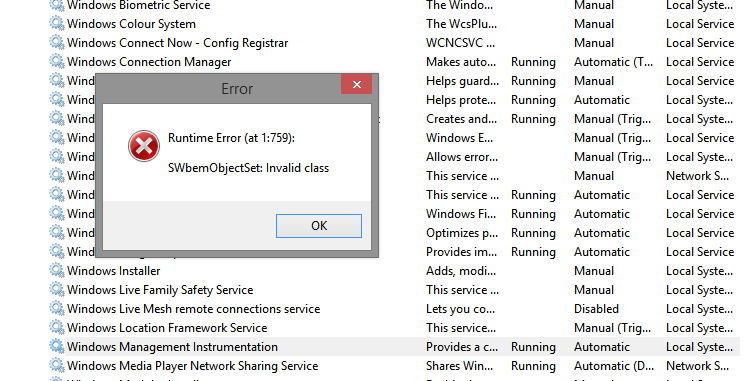Select Windows Connect Now - Config Registrar service

(178, 43)
